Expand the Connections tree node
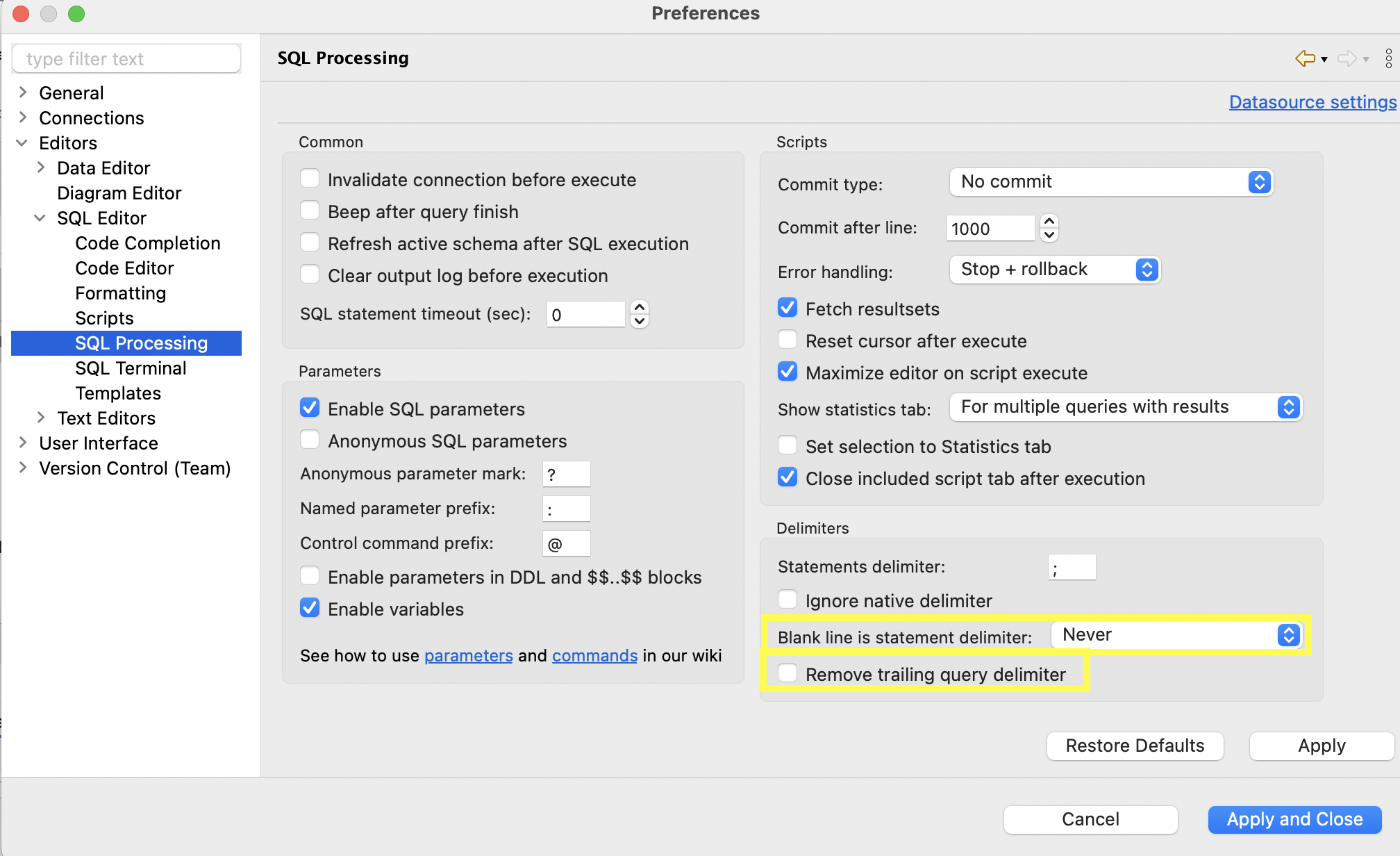The image size is (1400, 856). pos(22,117)
